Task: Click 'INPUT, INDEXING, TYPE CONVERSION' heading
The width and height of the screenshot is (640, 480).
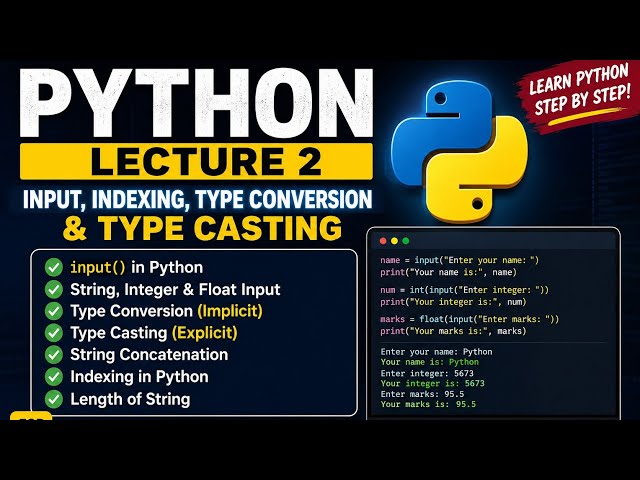Action: tap(198, 200)
